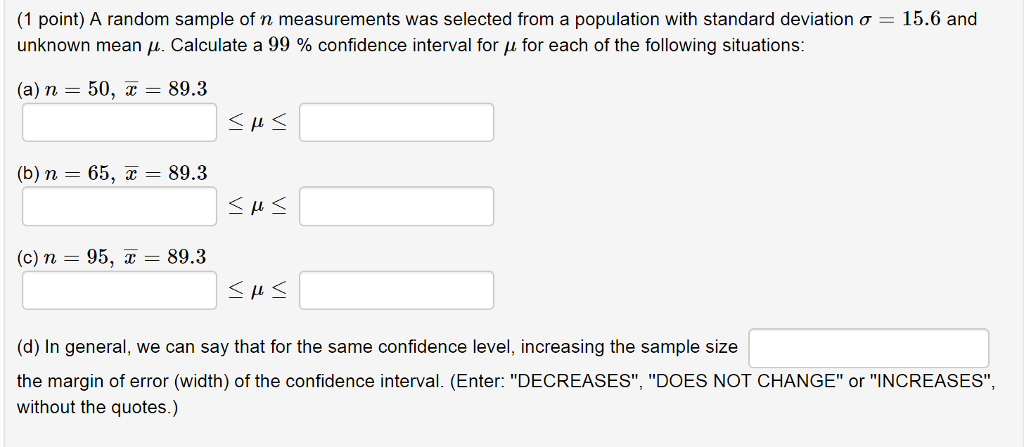Image resolution: width=1024 pixels, height=447 pixels.
Task: Click the ≤ μ ≤ symbol in part (a)
Action: 257,124
